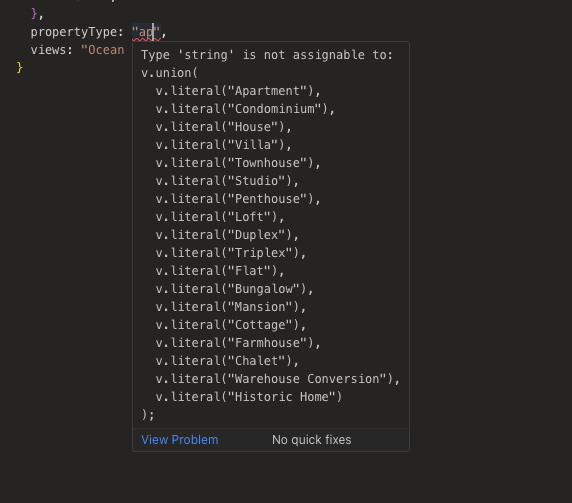Screen dimensions: 572x503
Task: Click the Duplex literal line
Action: click(227, 235)
